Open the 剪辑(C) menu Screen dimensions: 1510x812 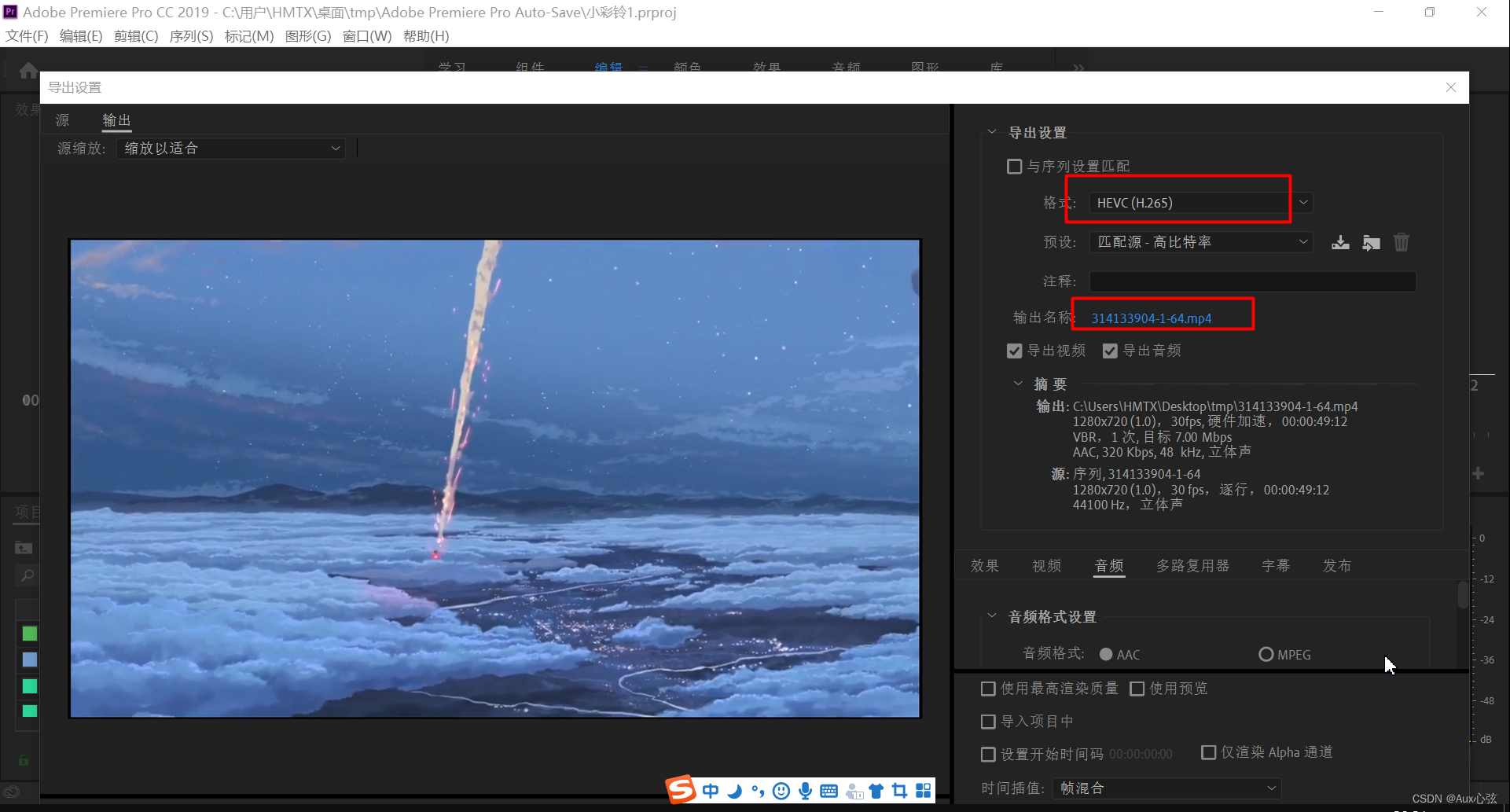tap(136, 36)
